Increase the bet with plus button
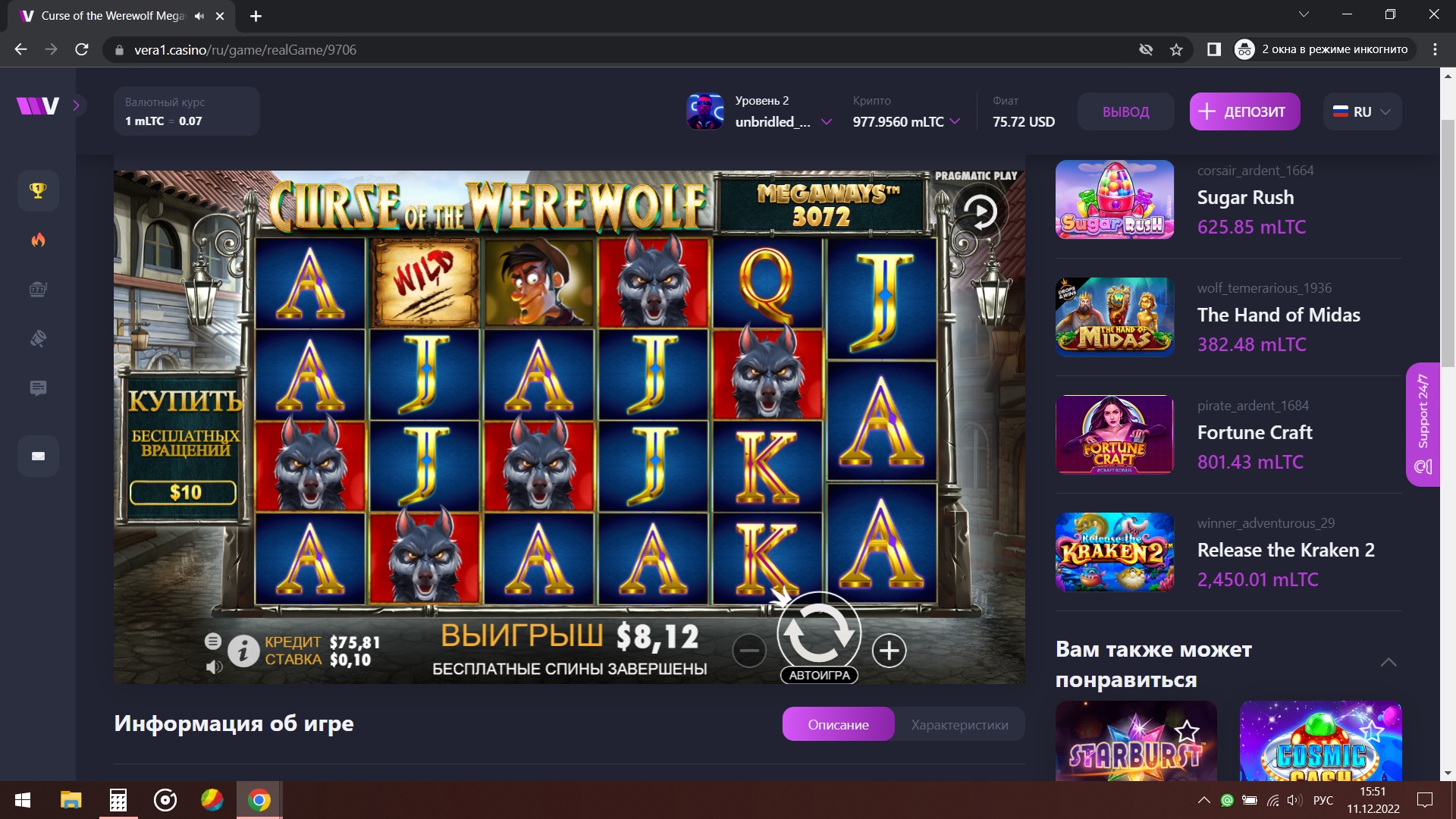The width and height of the screenshot is (1456, 819). 889,651
